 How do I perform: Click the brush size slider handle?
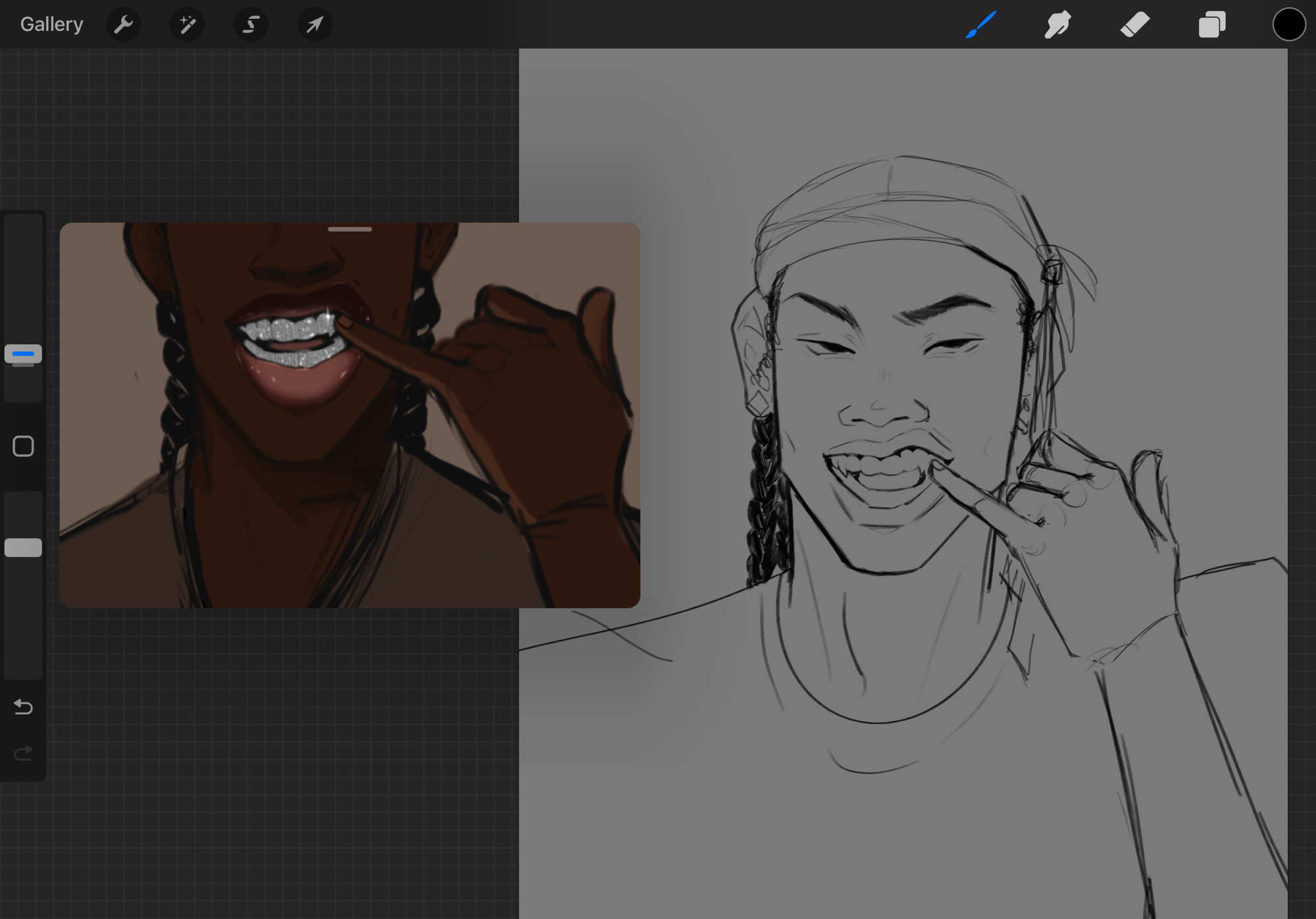(x=23, y=354)
